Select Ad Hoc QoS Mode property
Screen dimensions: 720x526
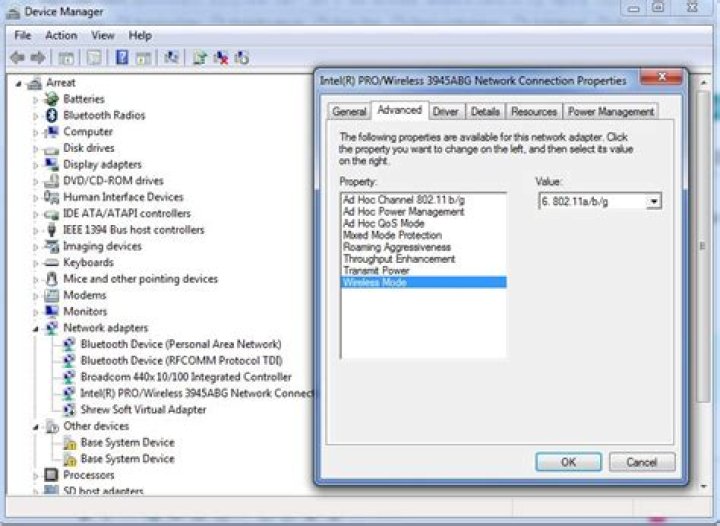(423, 224)
